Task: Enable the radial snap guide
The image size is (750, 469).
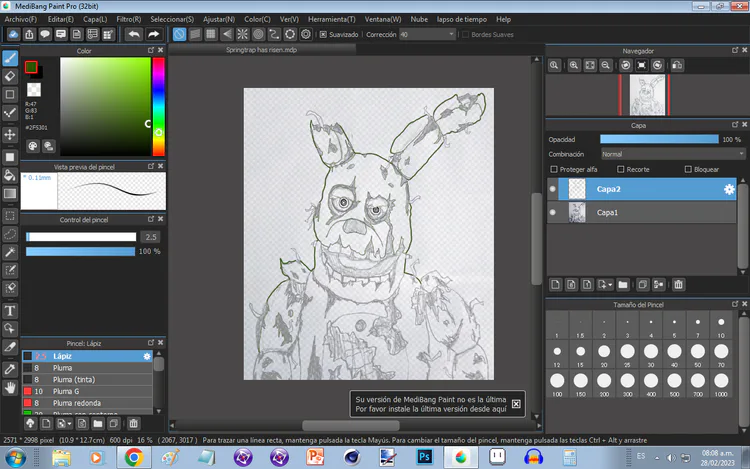Action: click(x=243, y=34)
